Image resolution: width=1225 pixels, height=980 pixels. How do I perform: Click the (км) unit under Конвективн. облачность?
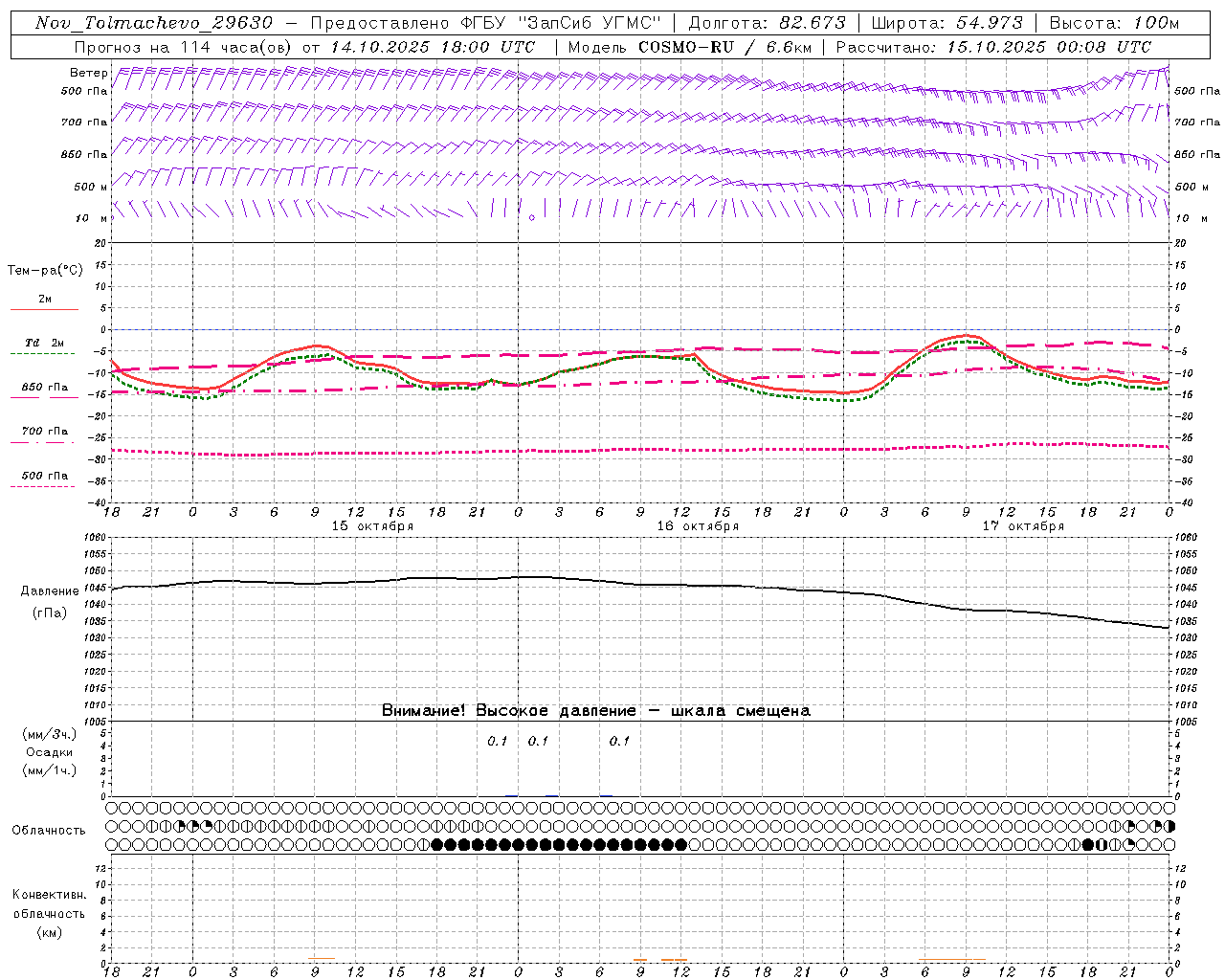tap(49, 932)
